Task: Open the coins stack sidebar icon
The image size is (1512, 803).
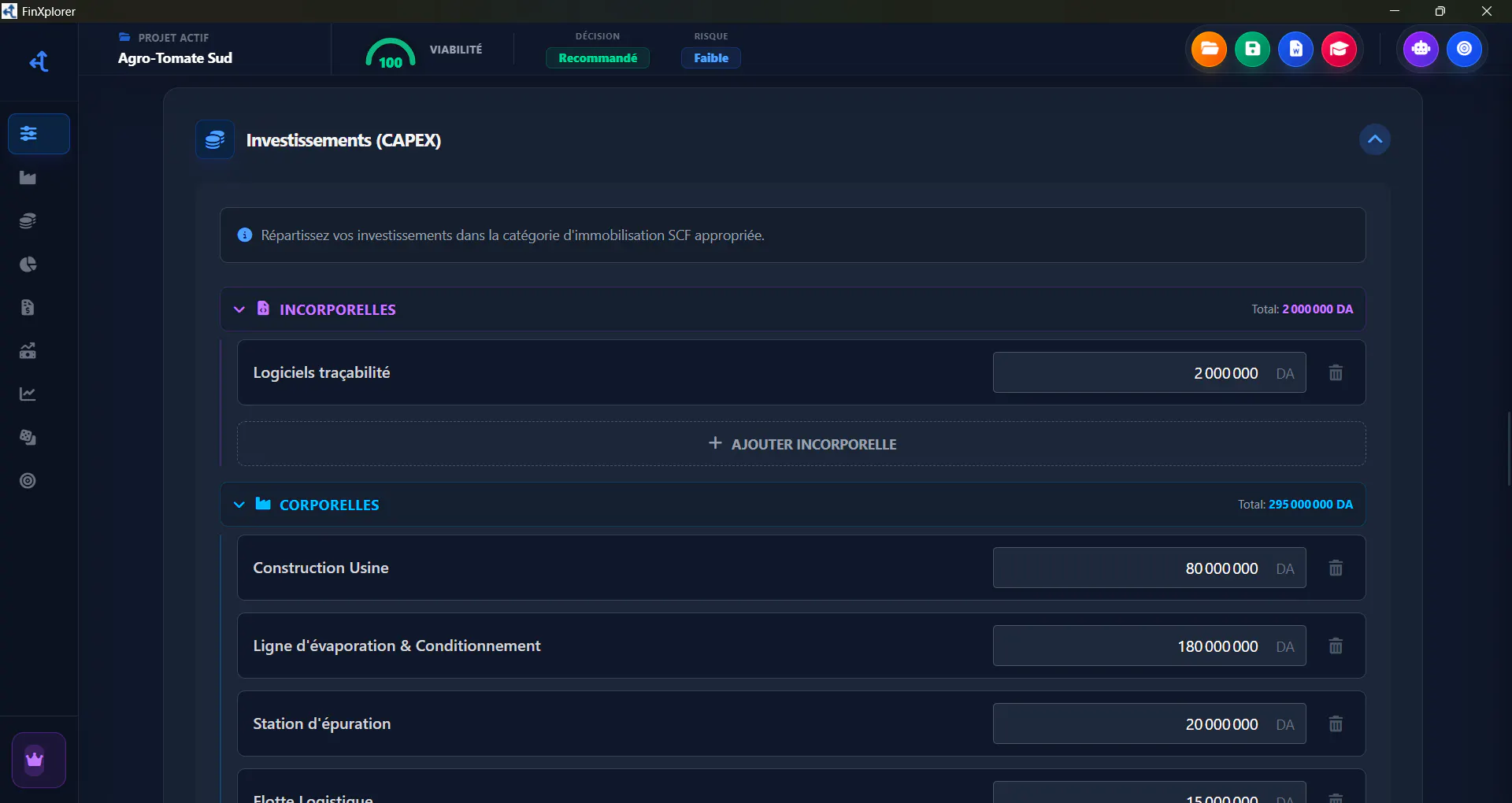Action: click(x=28, y=221)
